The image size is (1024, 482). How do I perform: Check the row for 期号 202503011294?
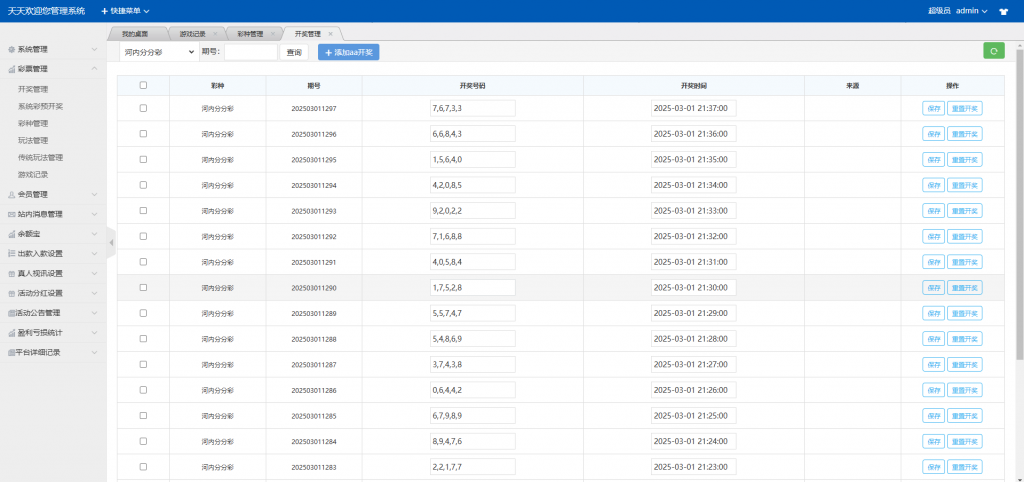(143, 185)
